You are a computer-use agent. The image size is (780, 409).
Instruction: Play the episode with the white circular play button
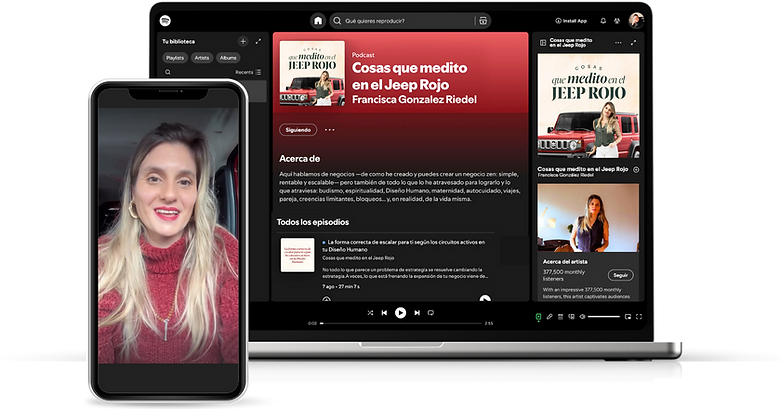click(485, 299)
